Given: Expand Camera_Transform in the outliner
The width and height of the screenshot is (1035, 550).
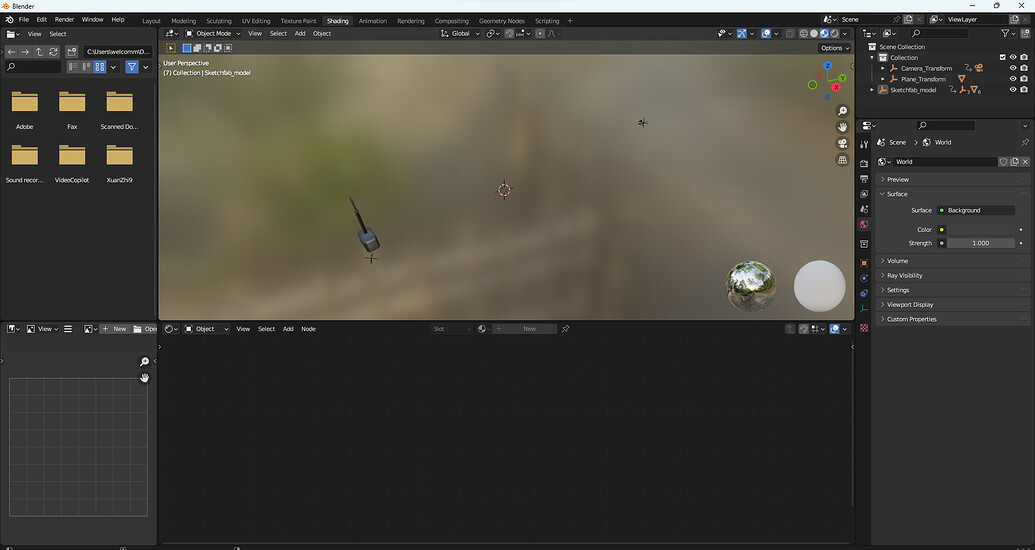Looking at the screenshot, I should click(x=883, y=68).
